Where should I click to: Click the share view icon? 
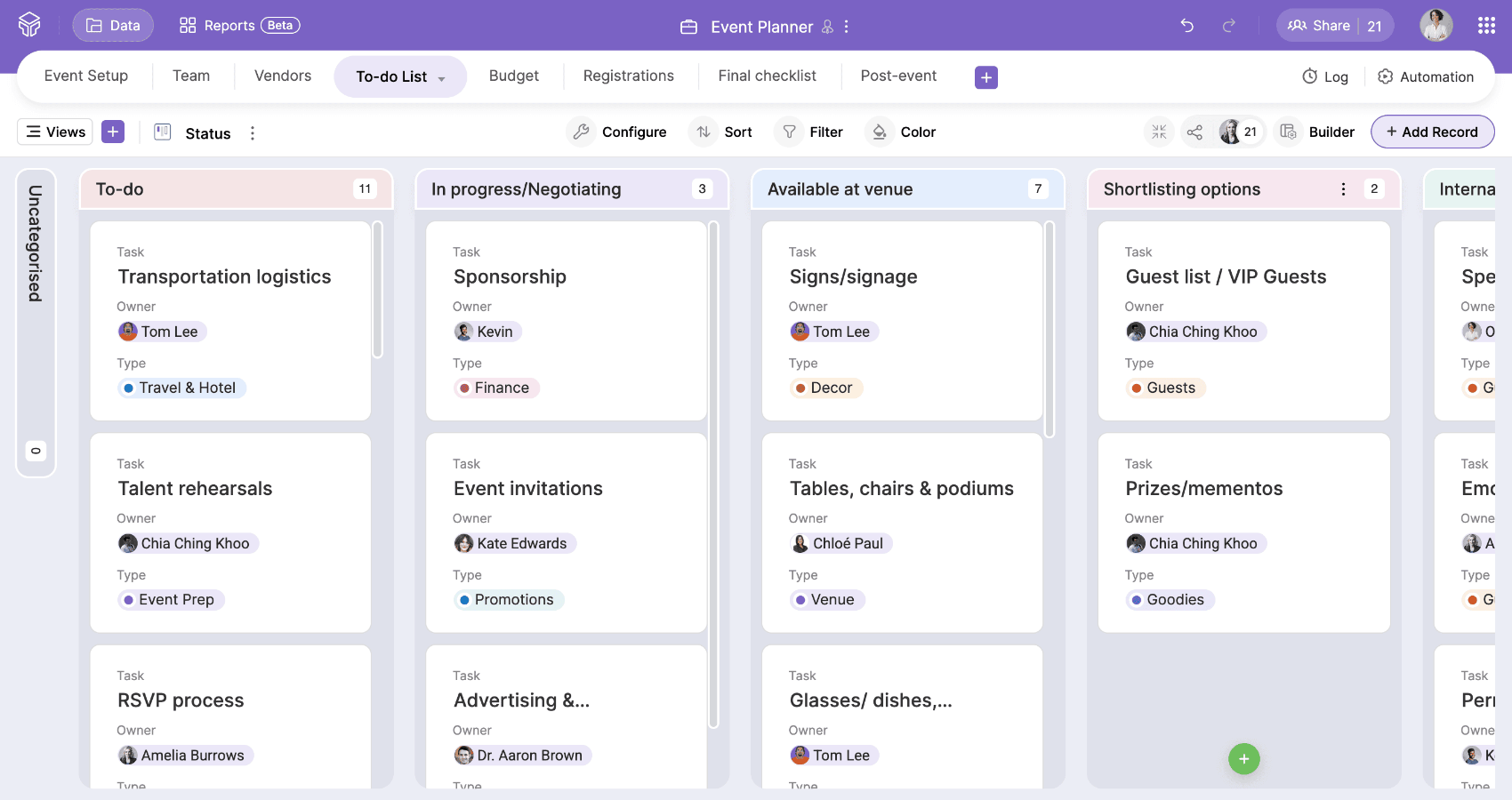coord(1194,132)
